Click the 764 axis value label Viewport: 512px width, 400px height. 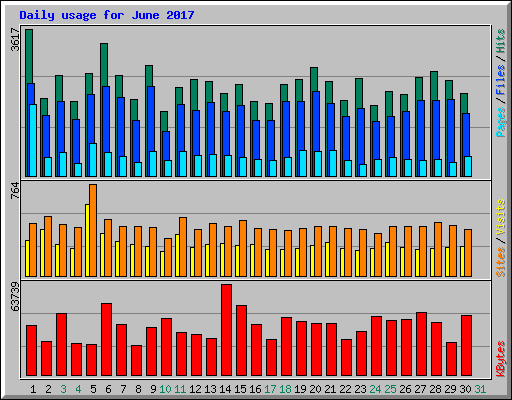[15, 191]
